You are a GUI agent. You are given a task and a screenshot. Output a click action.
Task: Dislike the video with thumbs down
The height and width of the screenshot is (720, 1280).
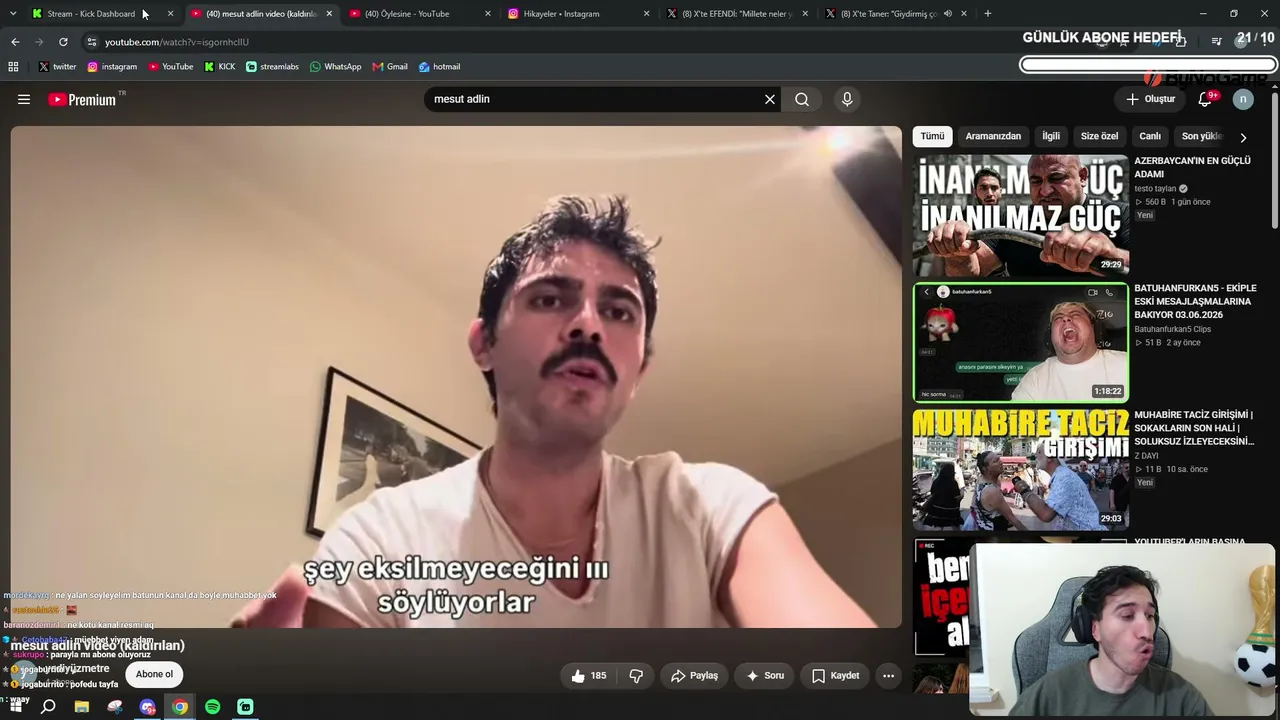[x=636, y=676]
